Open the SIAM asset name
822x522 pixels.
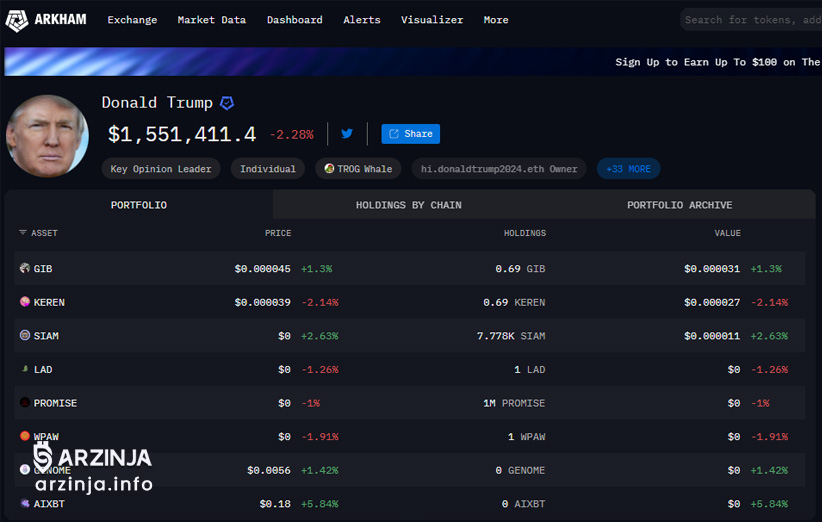(x=46, y=336)
